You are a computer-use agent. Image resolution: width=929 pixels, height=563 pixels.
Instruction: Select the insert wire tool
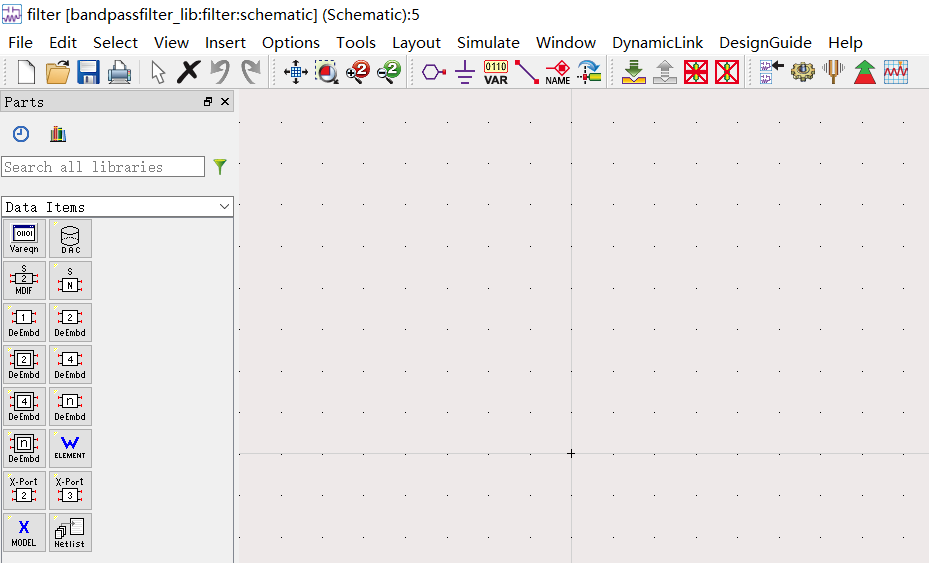[527, 72]
